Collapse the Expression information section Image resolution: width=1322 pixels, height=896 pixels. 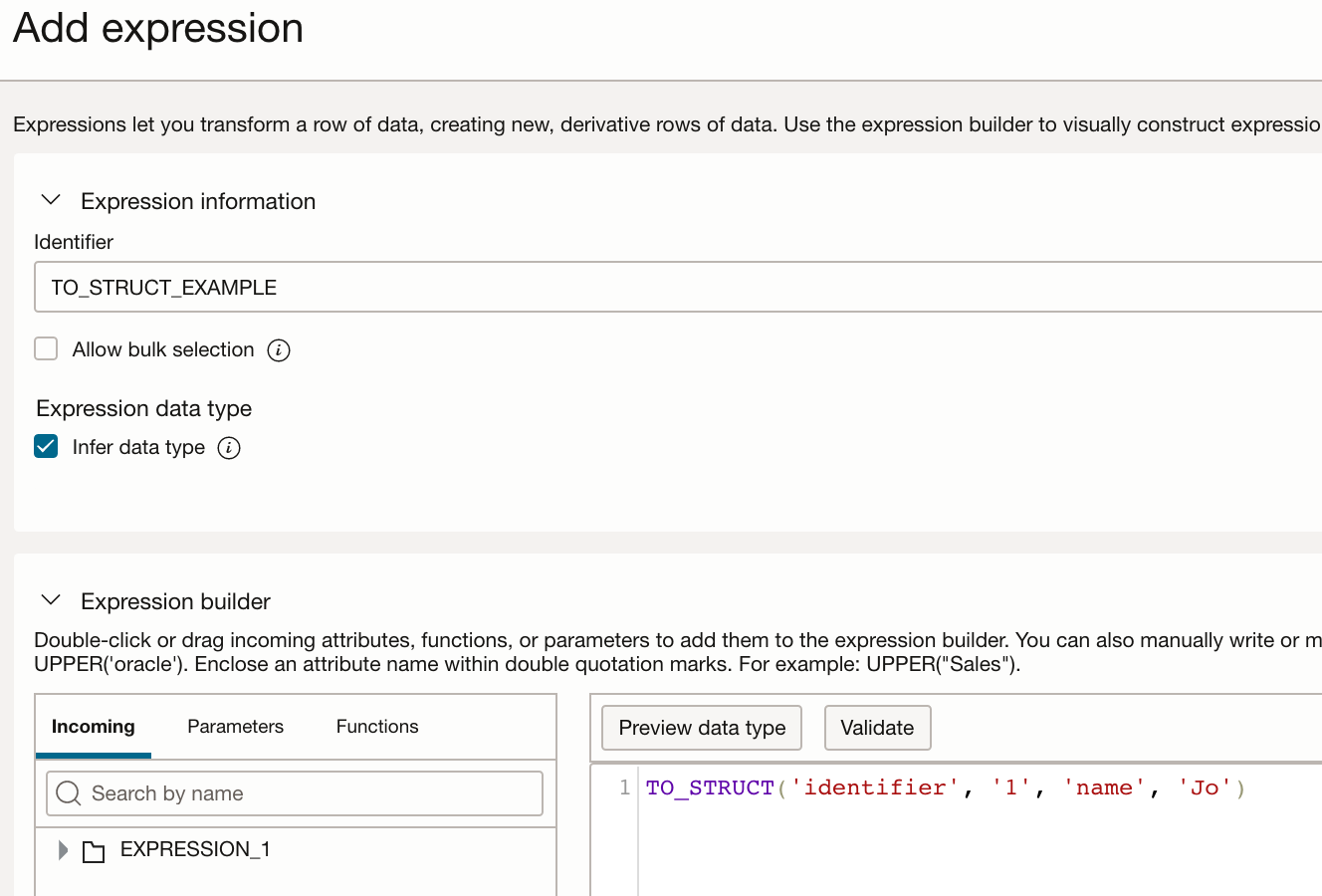point(51,200)
